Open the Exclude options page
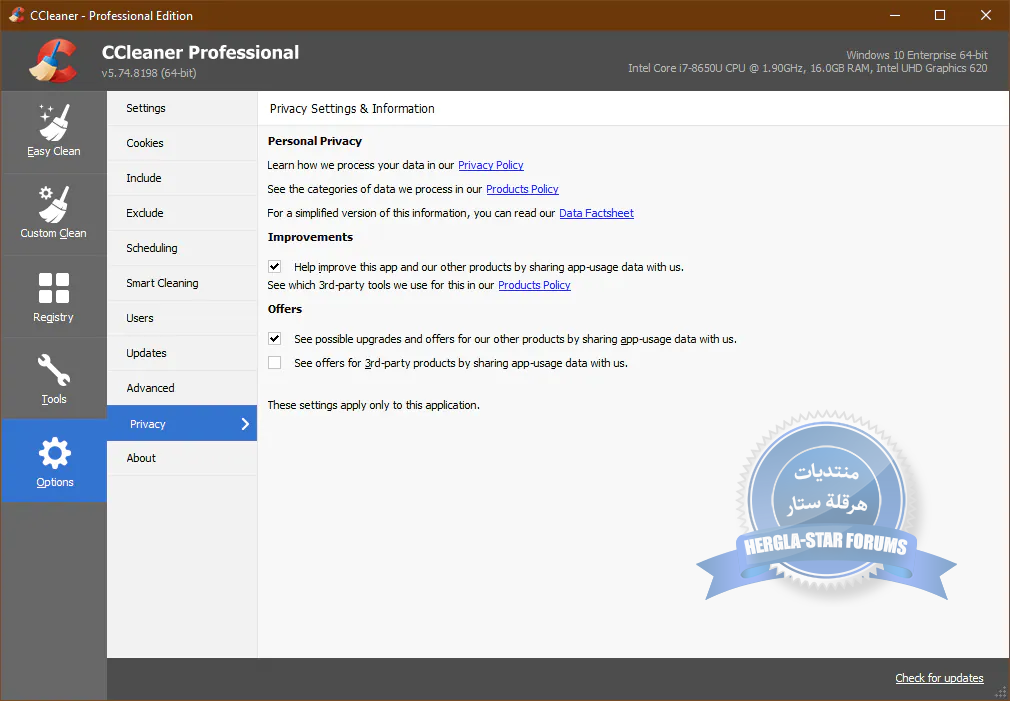This screenshot has height=701, width=1010. tap(182, 213)
